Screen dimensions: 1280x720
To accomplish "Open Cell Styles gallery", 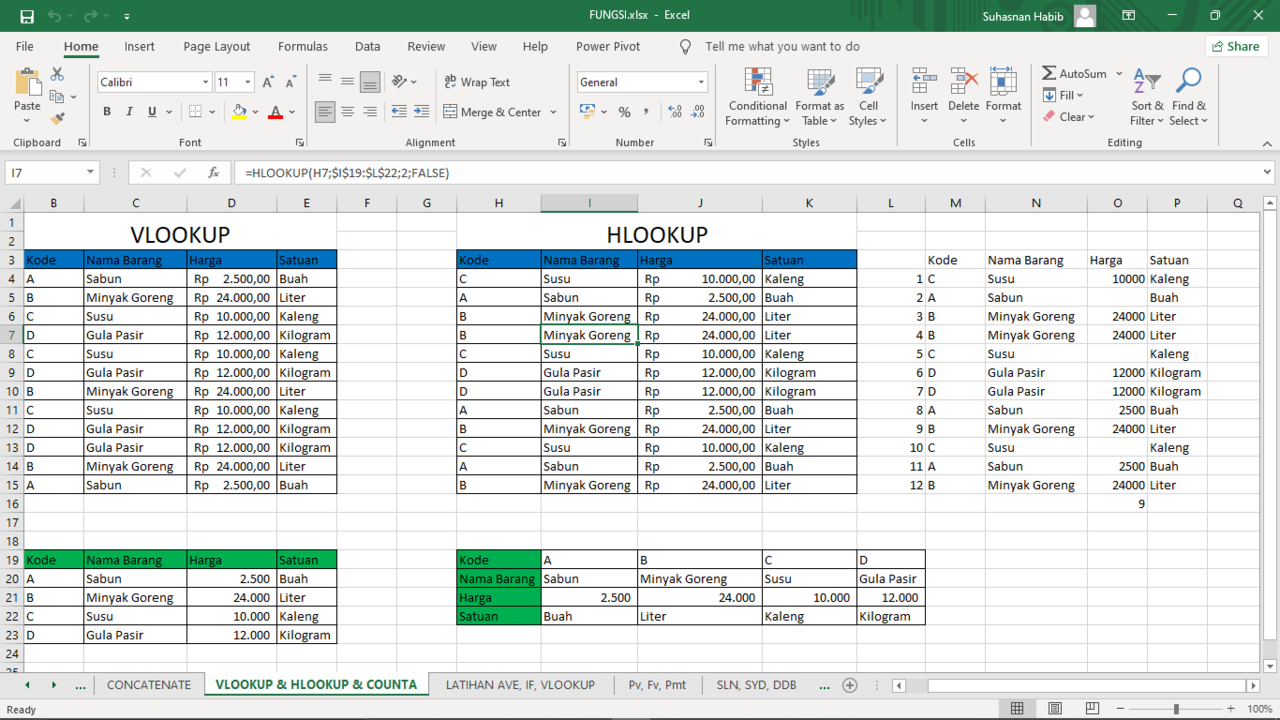I will pos(868,98).
